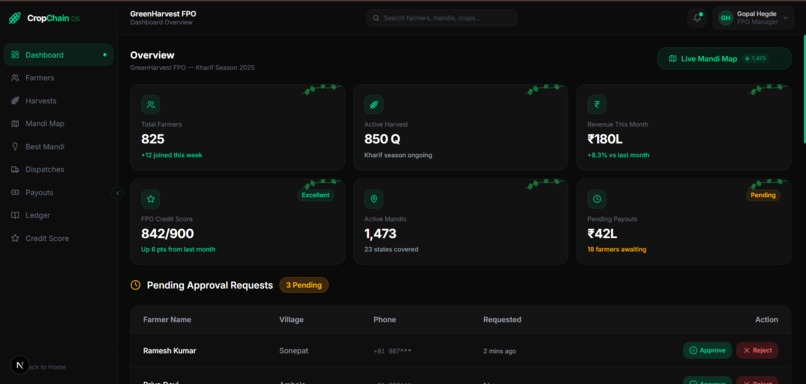Navigate to Mandi Map
Image resolution: width=806 pixels, height=384 pixels.
(59, 123)
